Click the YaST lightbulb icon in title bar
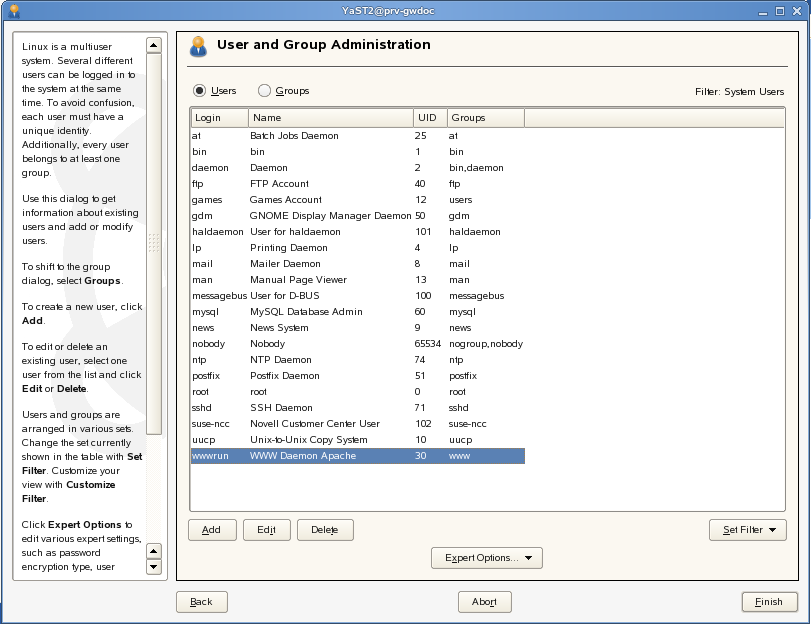 click(x=14, y=11)
